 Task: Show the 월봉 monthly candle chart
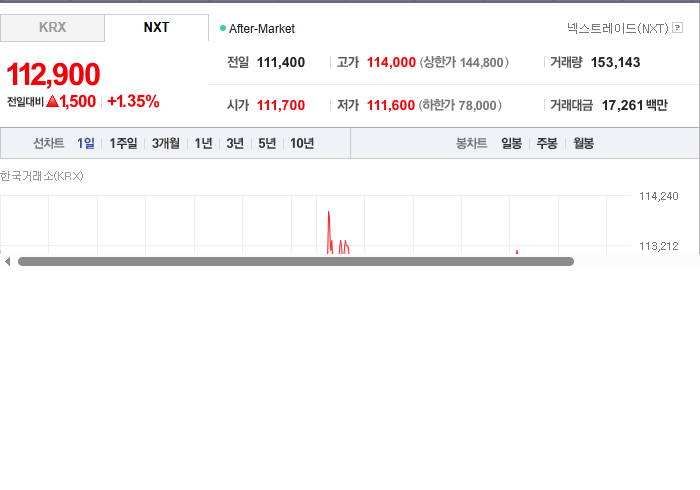click(x=583, y=143)
